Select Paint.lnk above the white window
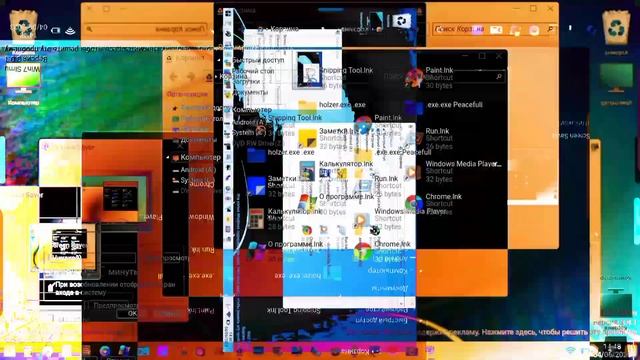This screenshot has width=640, height=360. (388, 118)
